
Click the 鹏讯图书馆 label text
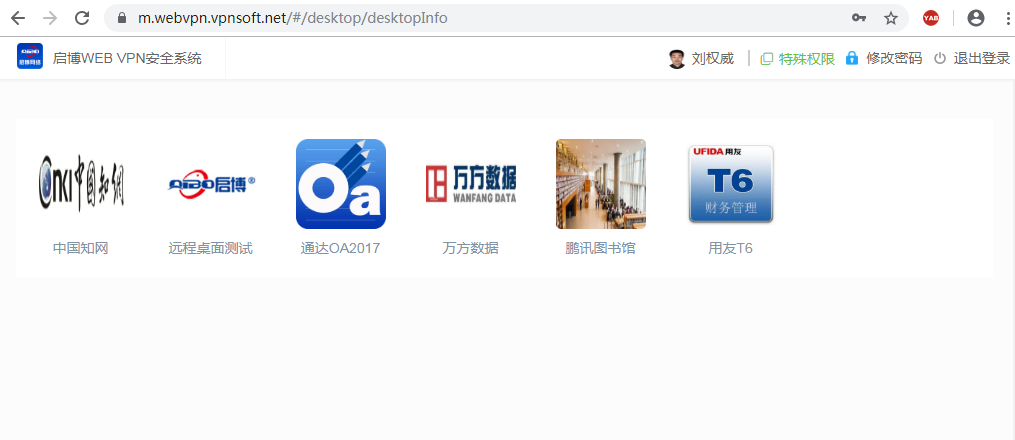pyautogui.click(x=601, y=248)
